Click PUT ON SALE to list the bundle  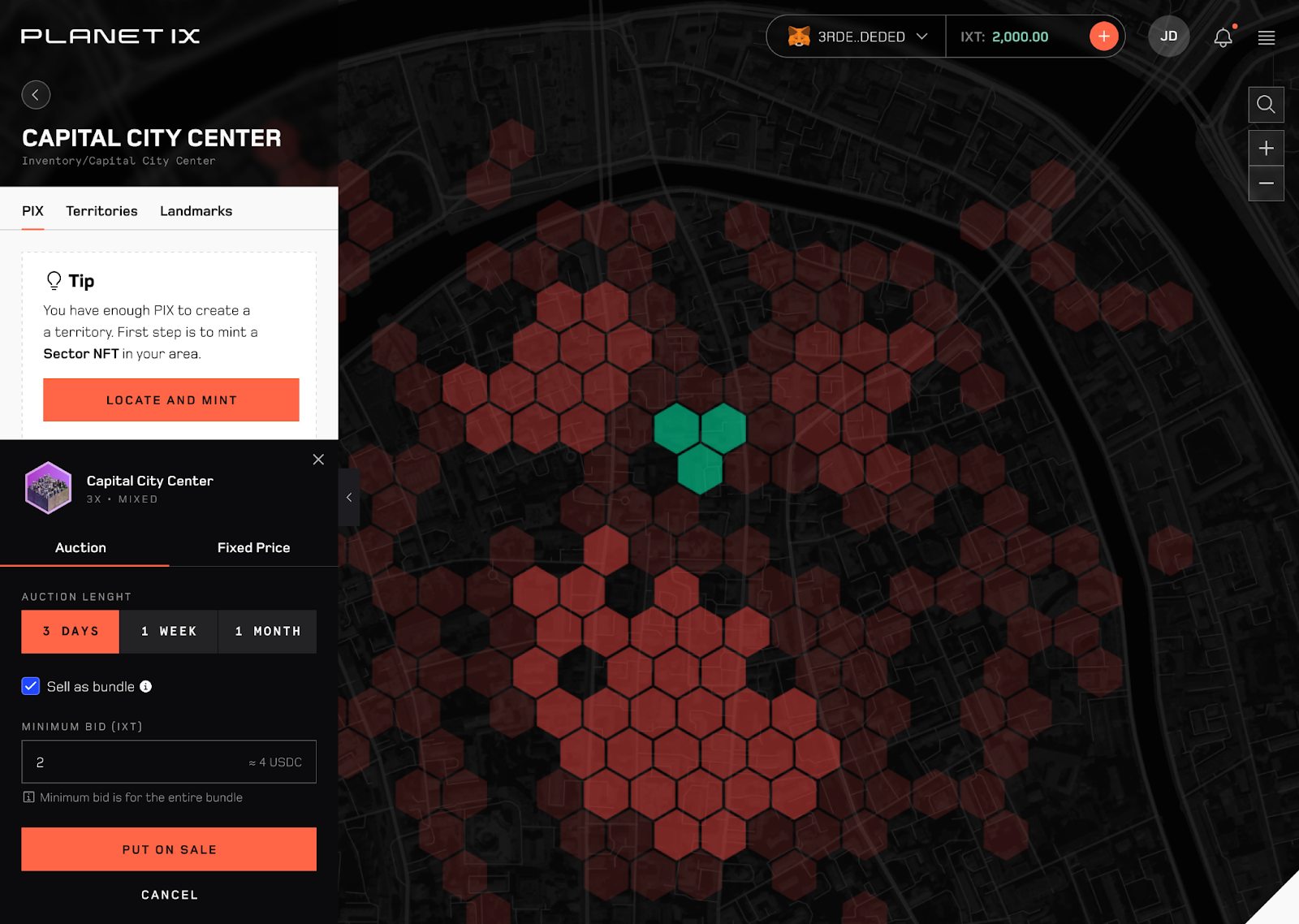168,849
